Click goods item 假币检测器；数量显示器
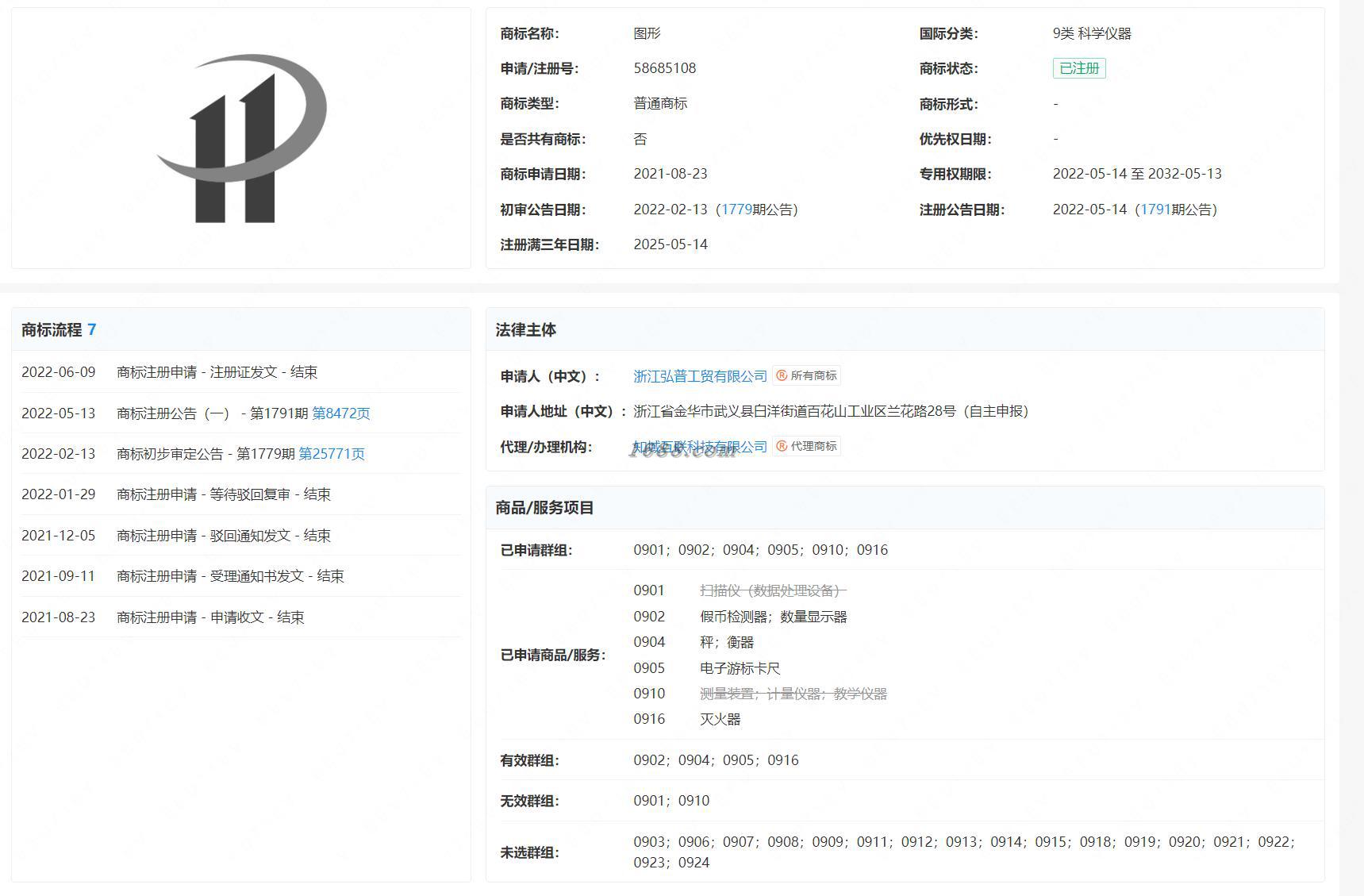 [x=774, y=617]
